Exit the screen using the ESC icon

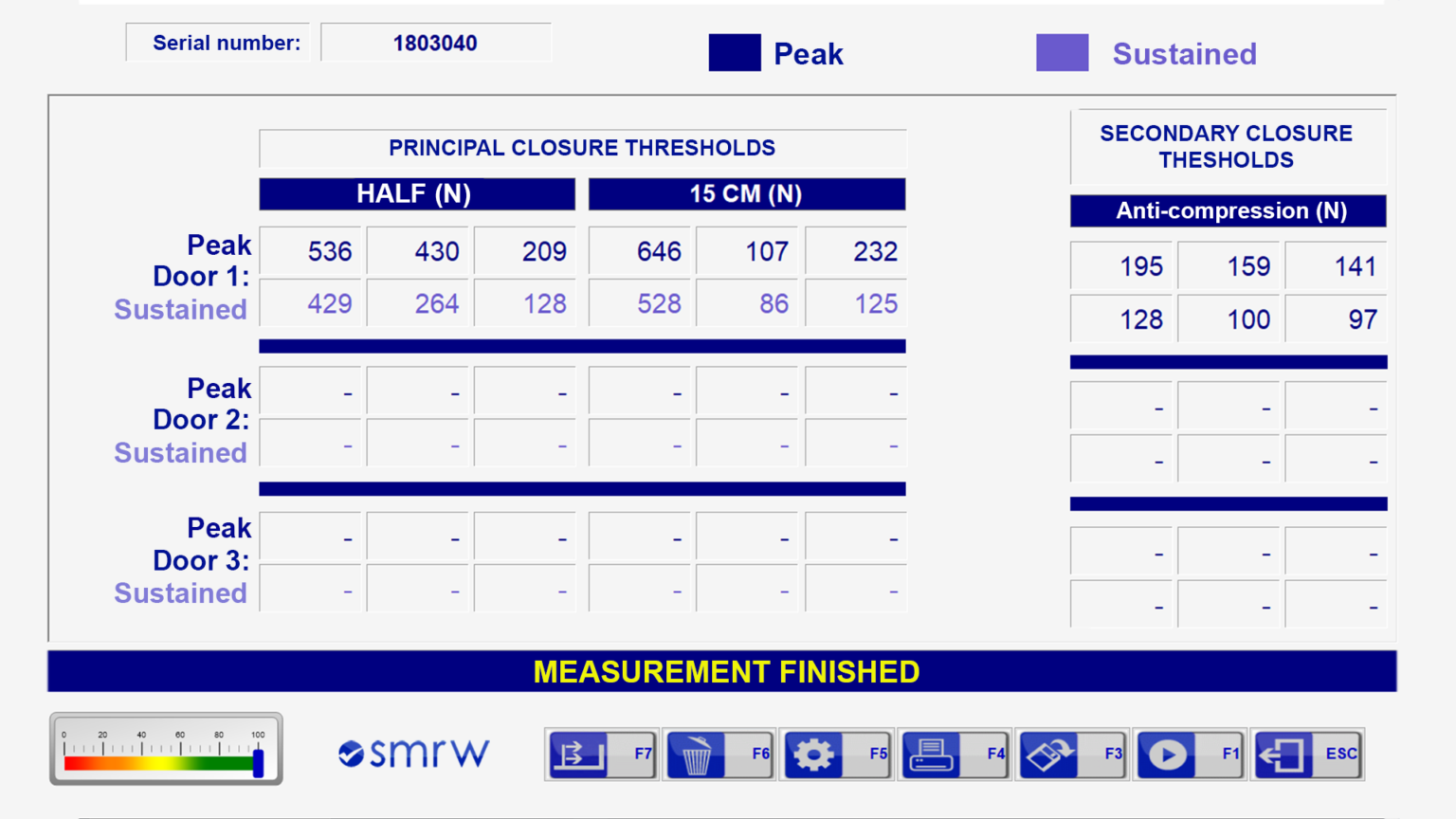coord(1308,754)
